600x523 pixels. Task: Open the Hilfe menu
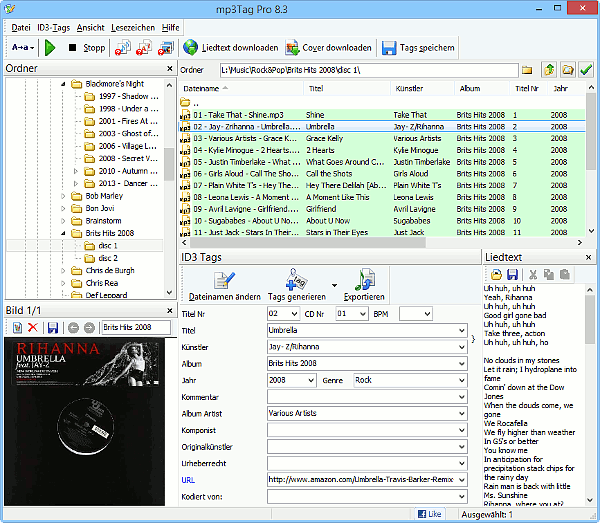(170, 28)
